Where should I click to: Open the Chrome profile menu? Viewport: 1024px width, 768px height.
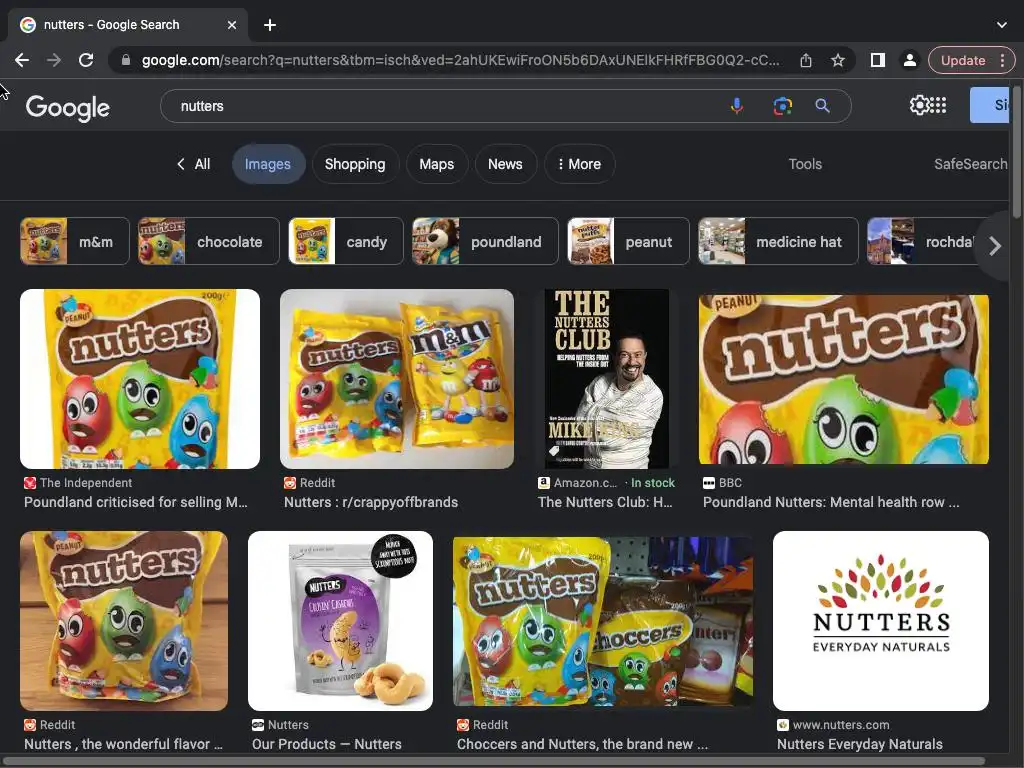(909, 60)
